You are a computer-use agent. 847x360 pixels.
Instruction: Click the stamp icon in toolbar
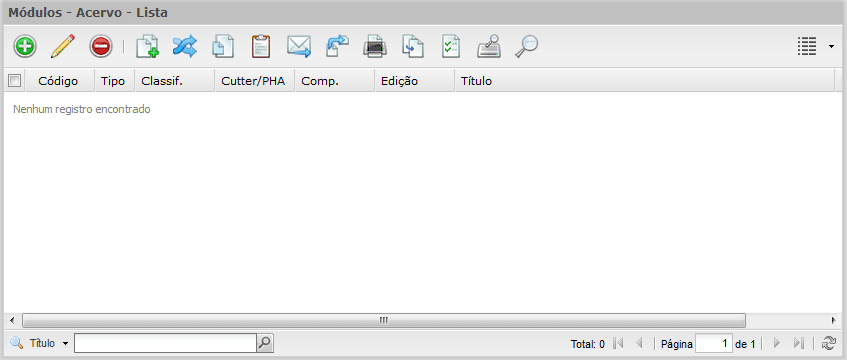tap(489, 46)
